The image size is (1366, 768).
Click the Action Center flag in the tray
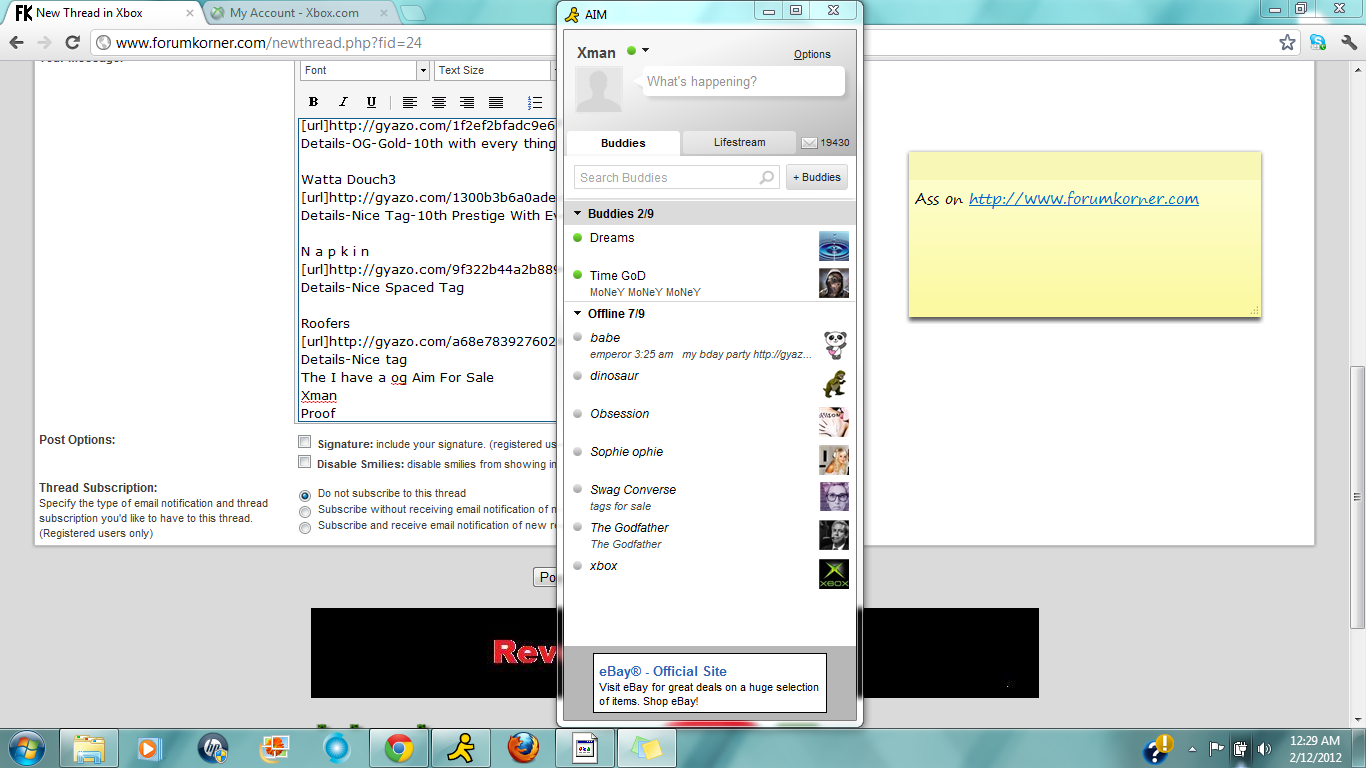pos(1217,748)
